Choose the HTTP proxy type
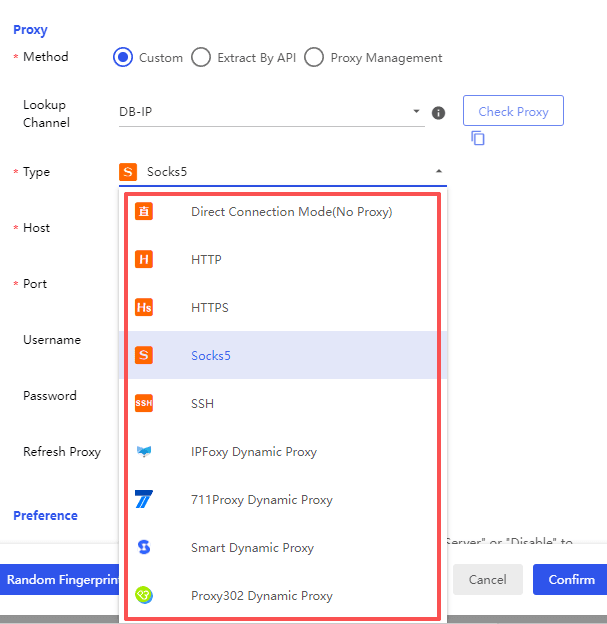607x624 pixels. tap(283, 259)
